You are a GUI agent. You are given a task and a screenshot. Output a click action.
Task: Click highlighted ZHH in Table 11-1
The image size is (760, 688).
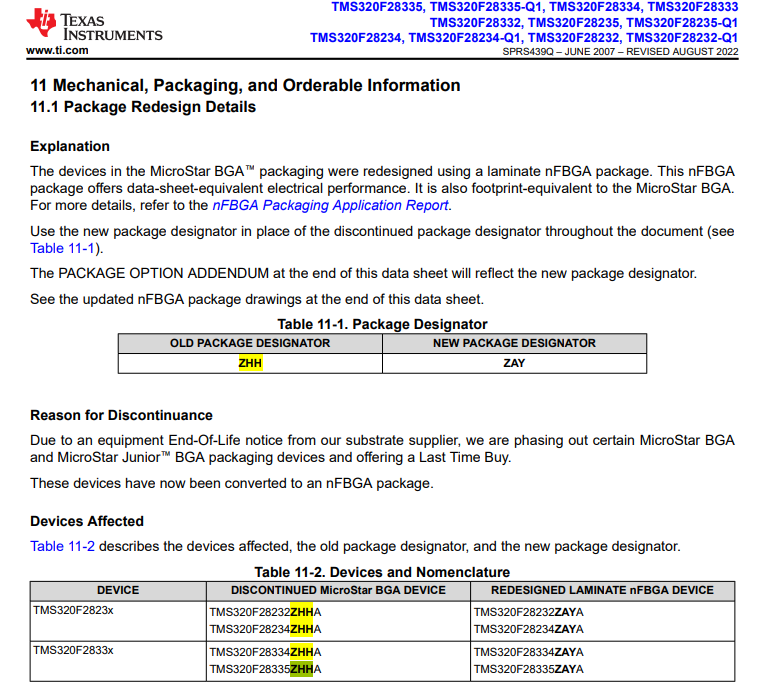pyautogui.click(x=250, y=363)
